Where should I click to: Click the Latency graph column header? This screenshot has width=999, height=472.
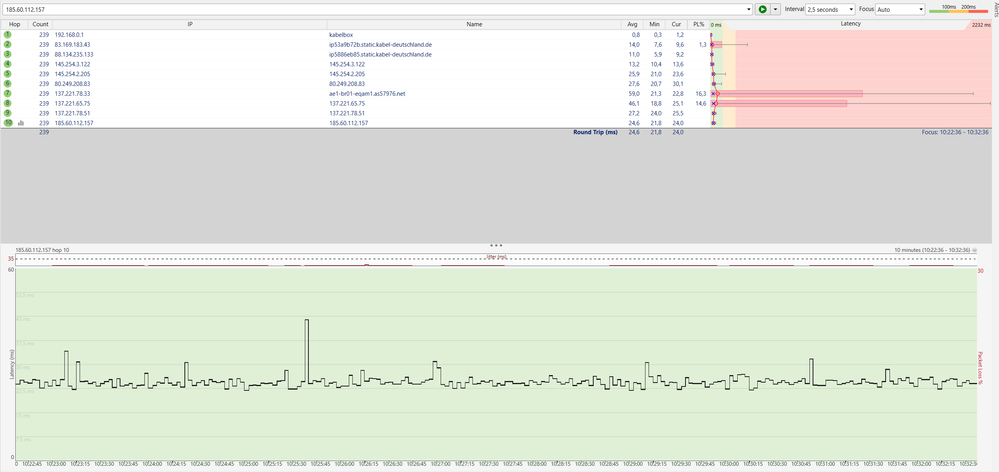click(x=851, y=24)
